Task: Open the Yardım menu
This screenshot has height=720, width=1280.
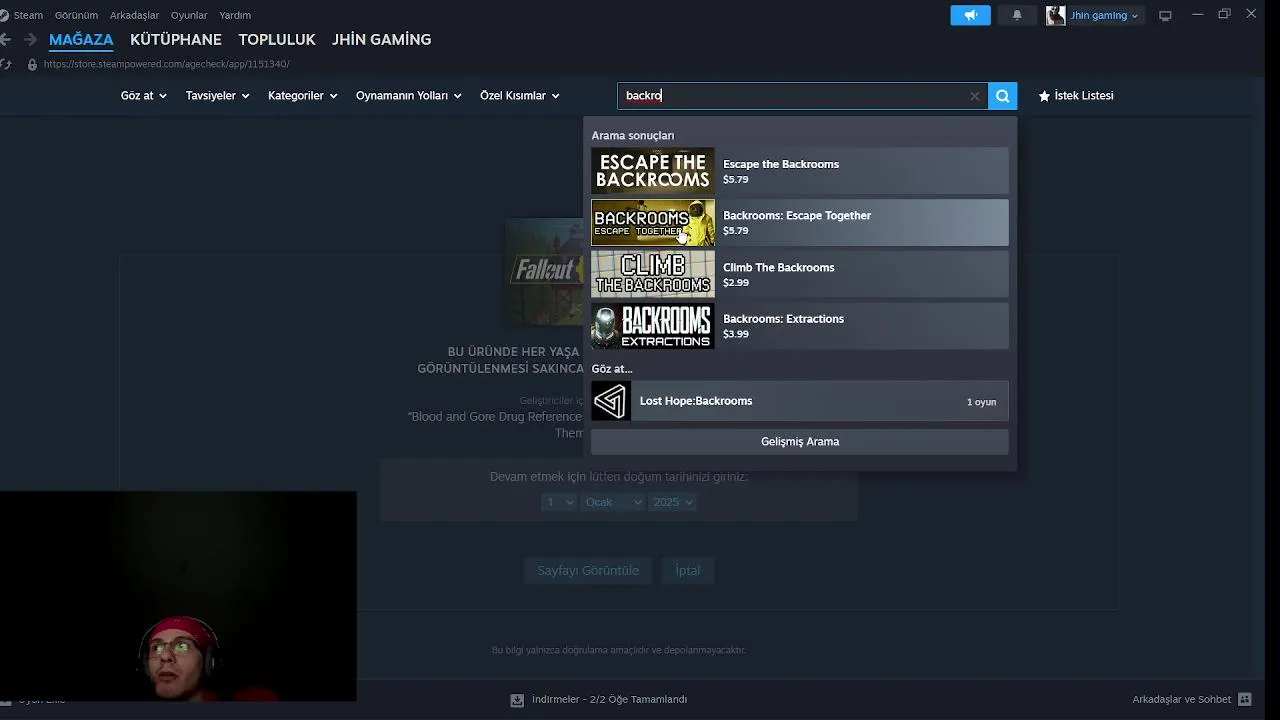Action: click(235, 15)
